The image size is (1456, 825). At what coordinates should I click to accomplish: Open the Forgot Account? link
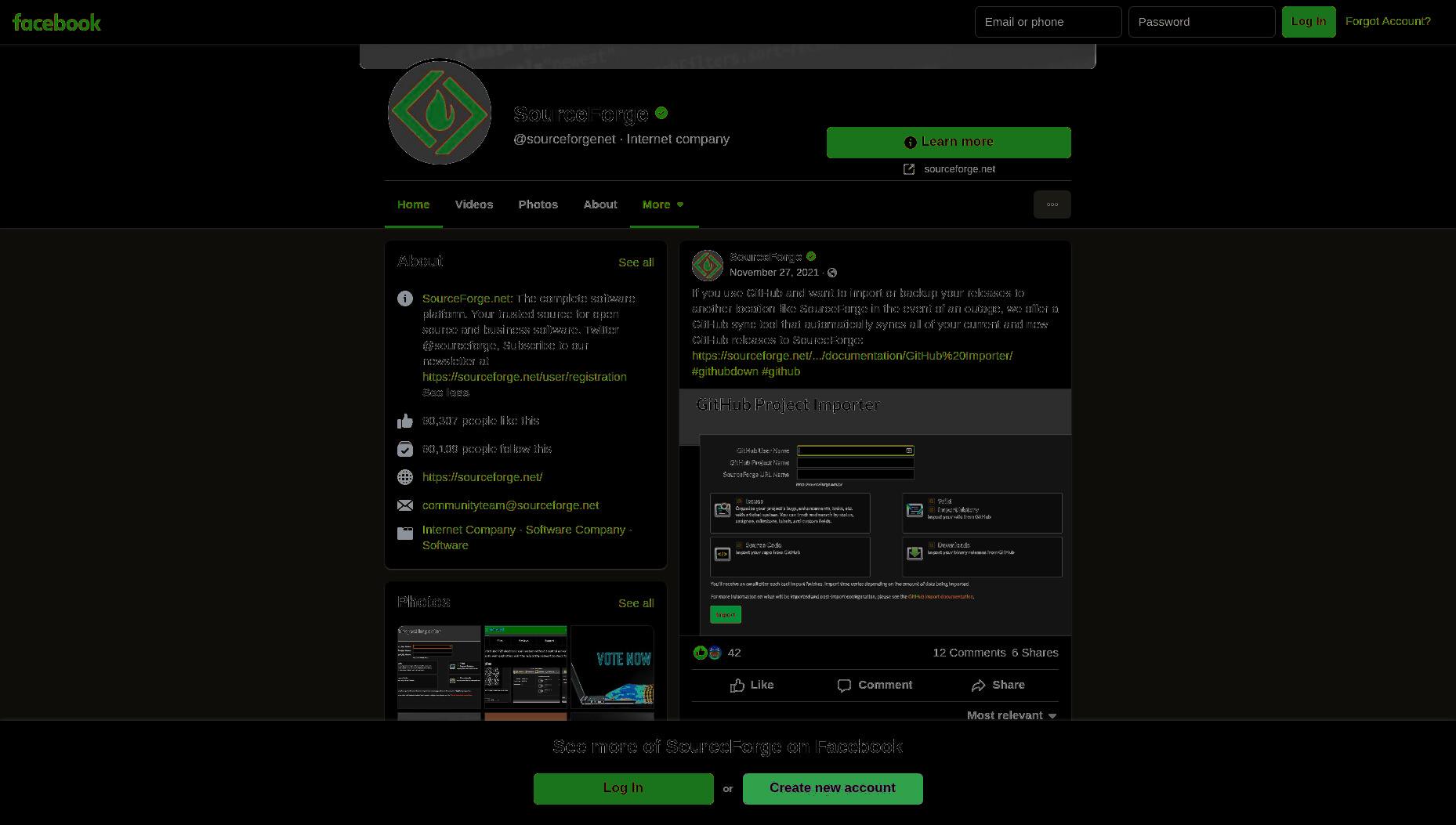[1388, 21]
